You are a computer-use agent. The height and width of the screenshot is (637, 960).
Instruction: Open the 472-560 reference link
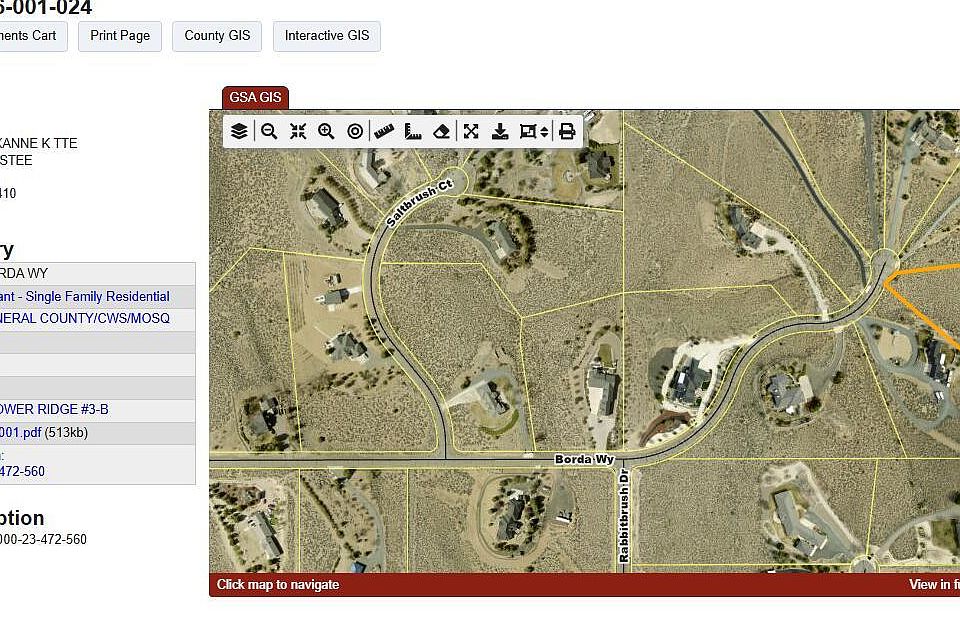click(22, 472)
